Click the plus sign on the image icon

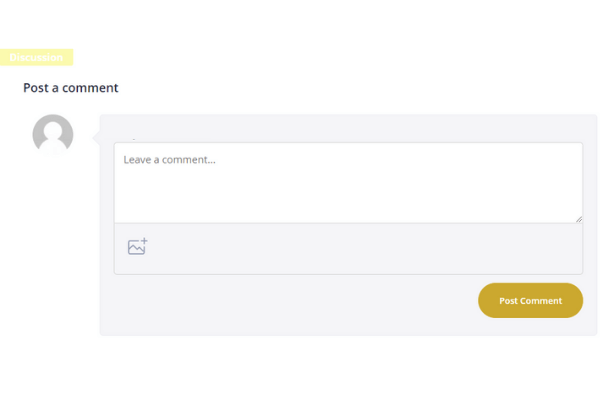(x=144, y=241)
